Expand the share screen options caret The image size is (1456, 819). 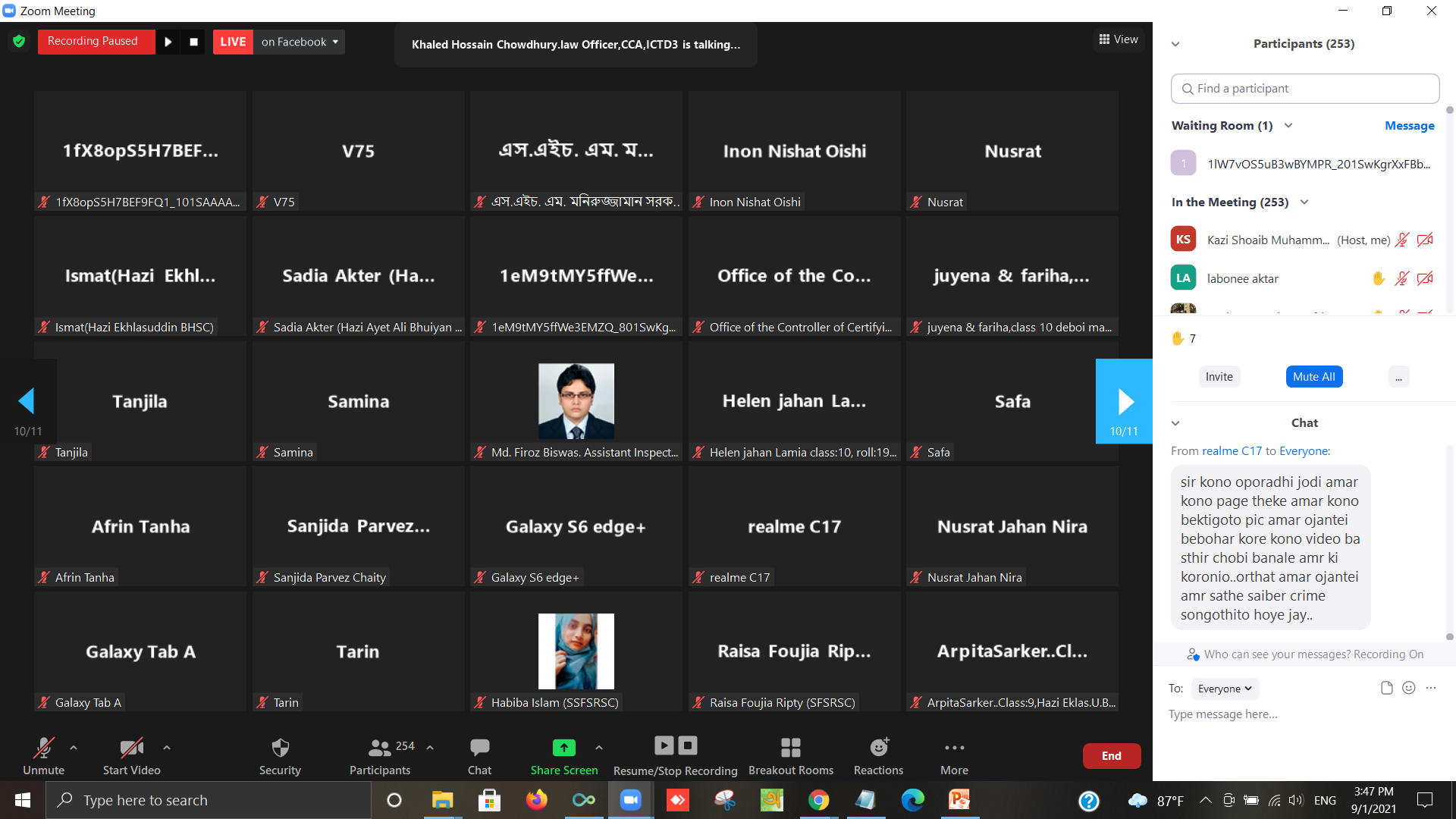click(599, 748)
